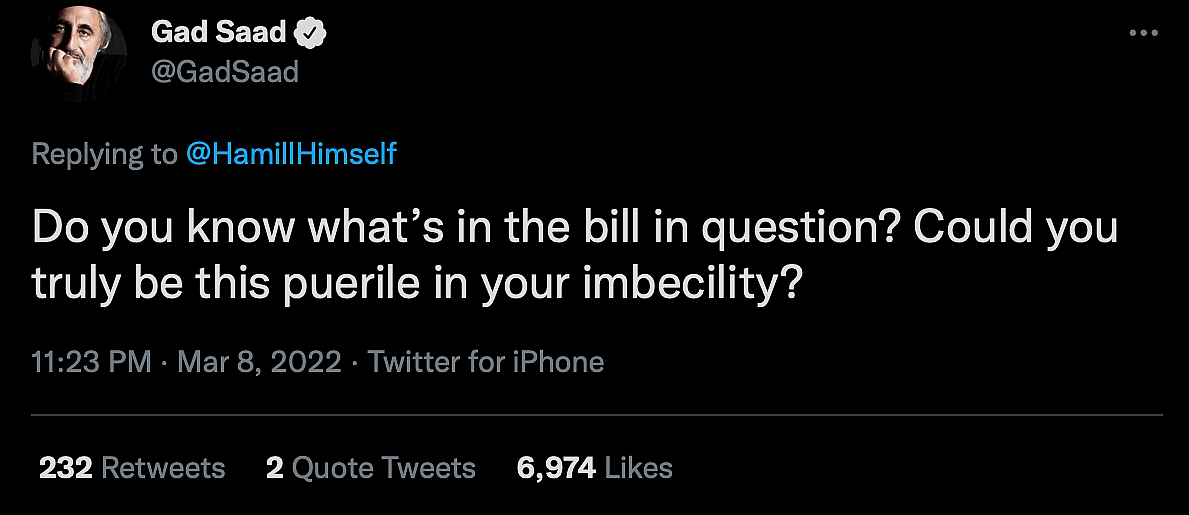Click the number 6,974 in likes count
The image size is (1189, 515).
[556, 467]
